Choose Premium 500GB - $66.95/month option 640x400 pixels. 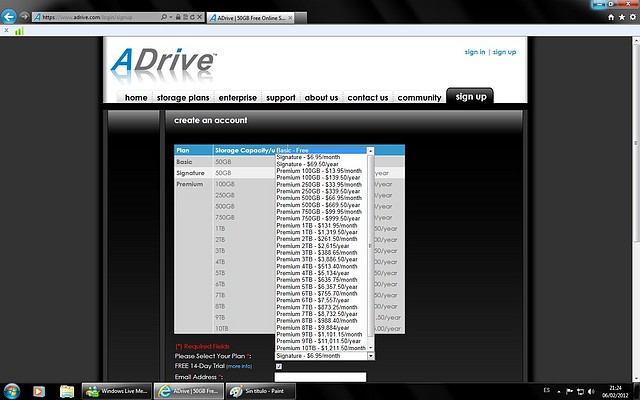[x=321, y=198]
